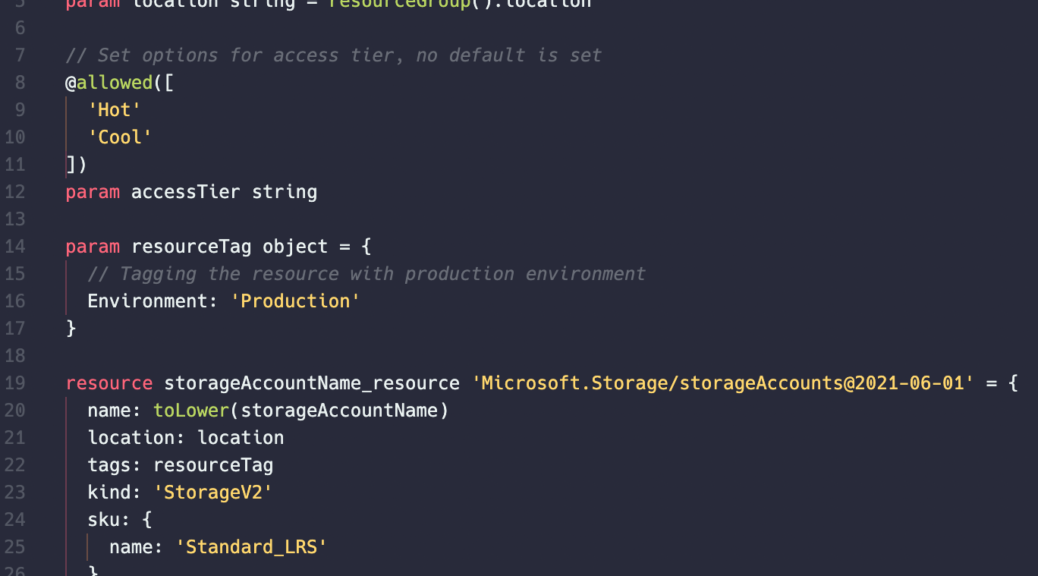This screenshot has height=576, width=1038.
Task: Click line number 8 in the gutter
Action: [x=20, y=83]
